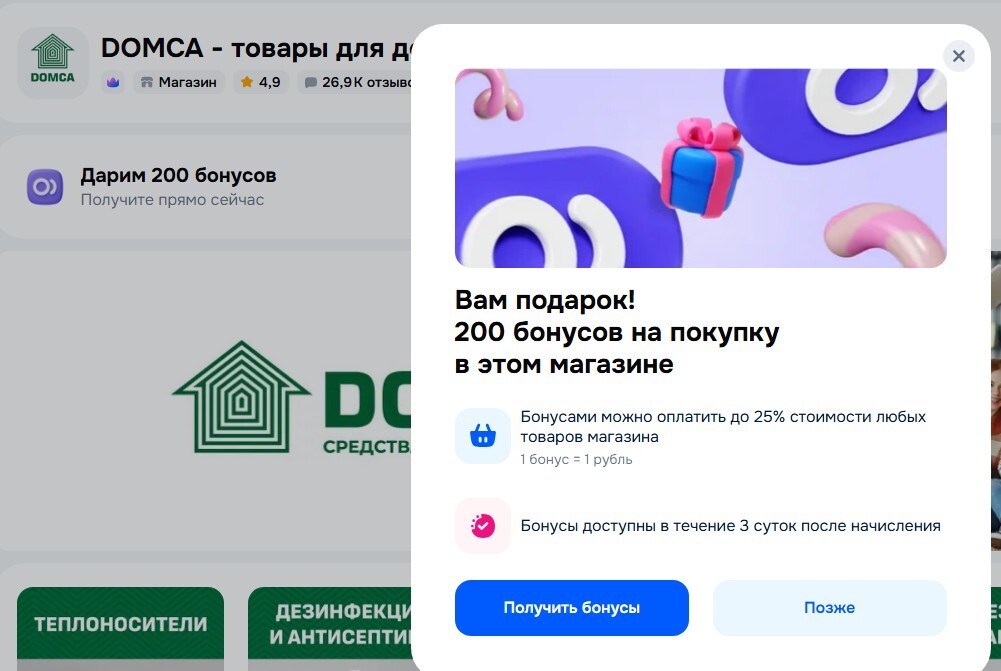Click the blue shopping basket icon

483,436
